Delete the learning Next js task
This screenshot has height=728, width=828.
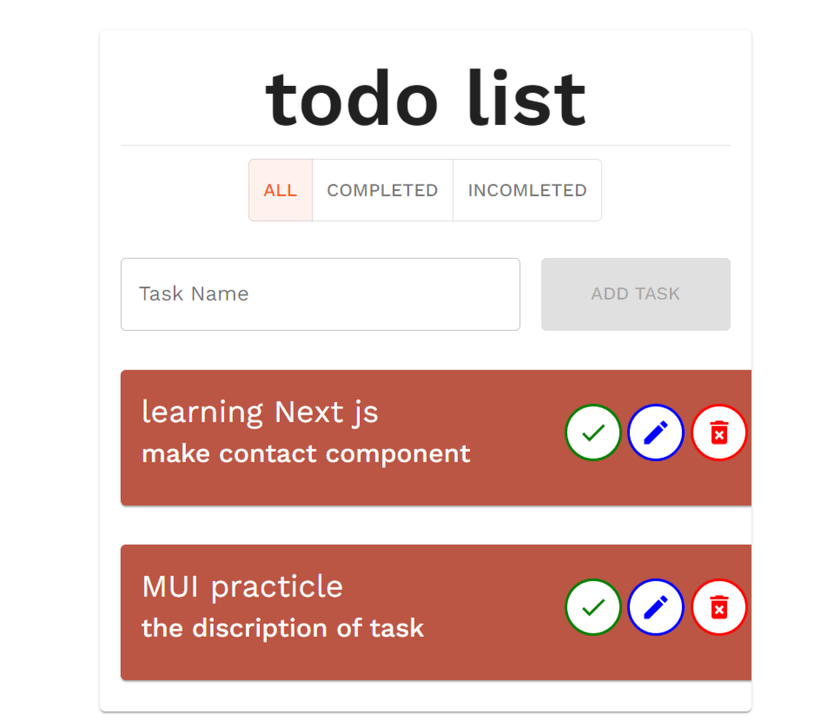pos(719,432)
